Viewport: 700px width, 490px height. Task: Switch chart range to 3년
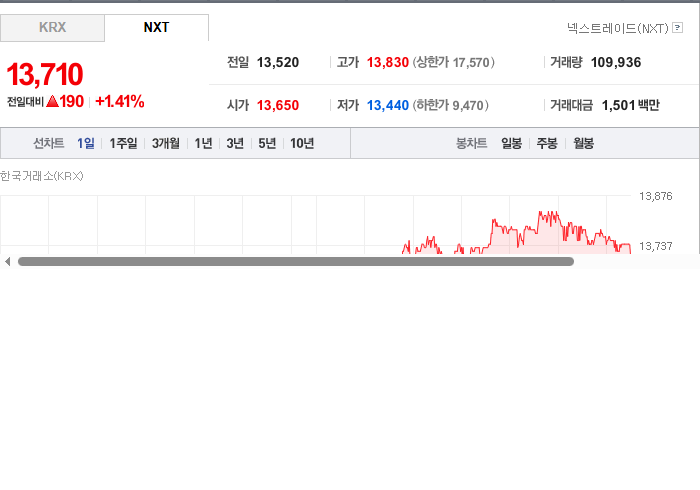pos(235,143)
